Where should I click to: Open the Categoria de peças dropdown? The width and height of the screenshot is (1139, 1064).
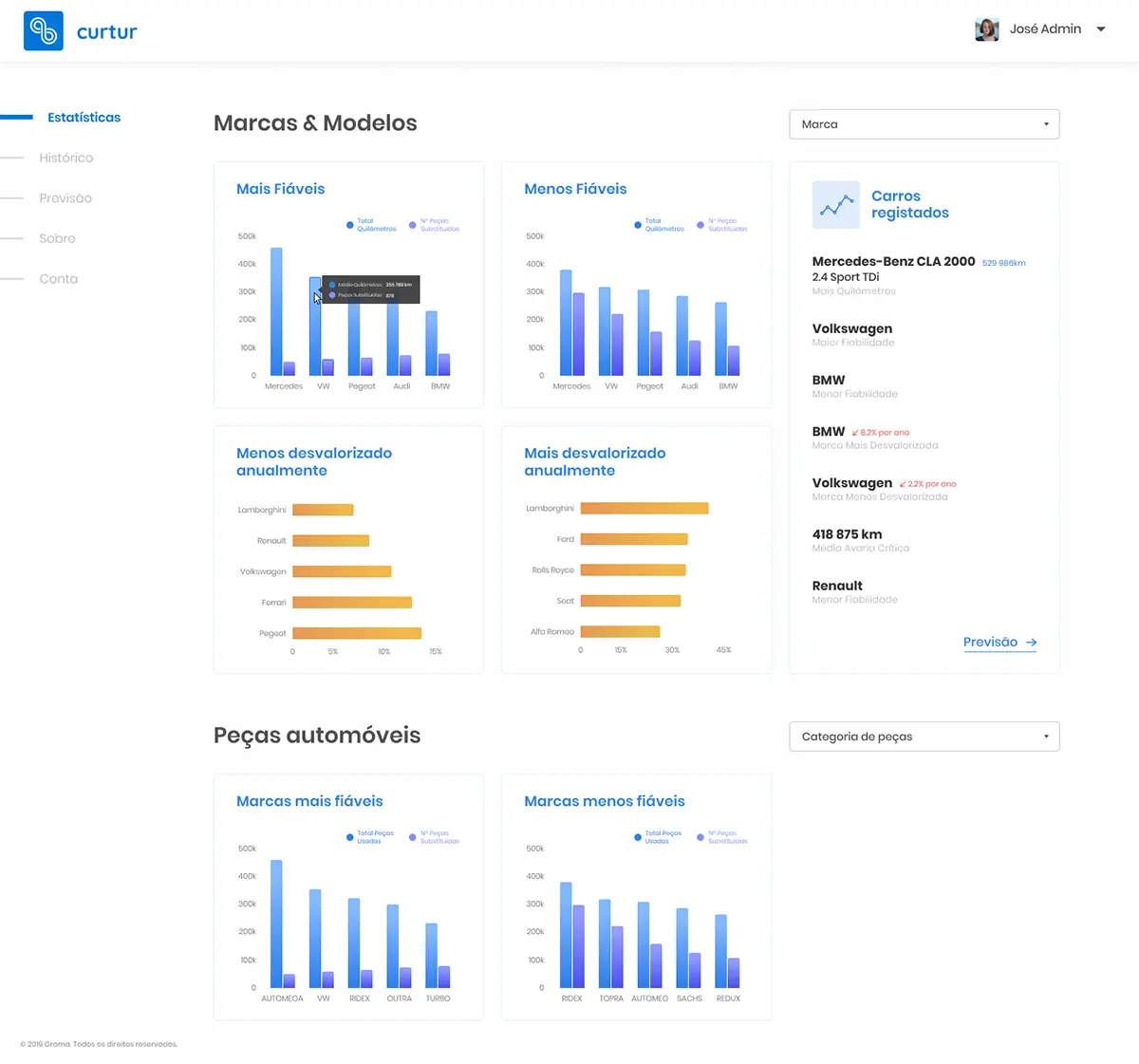point(924,737)
